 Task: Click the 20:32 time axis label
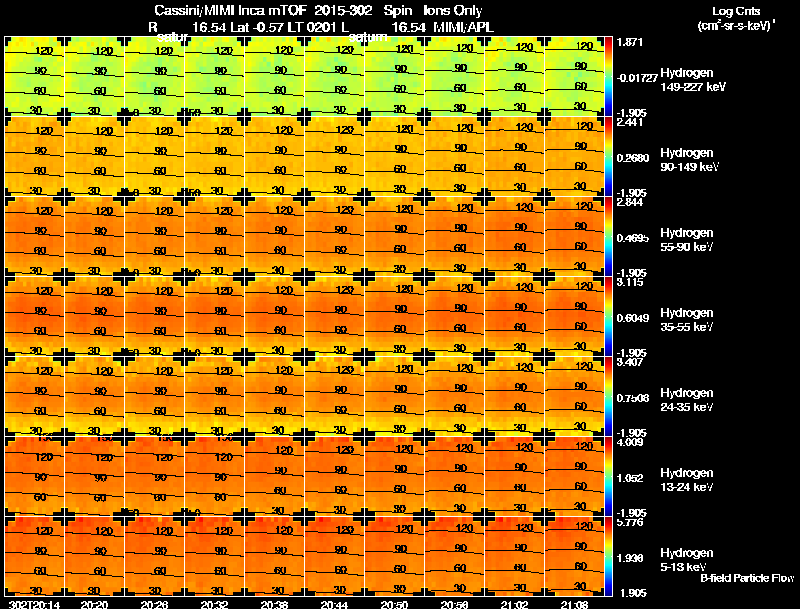[x=214, y=604]
